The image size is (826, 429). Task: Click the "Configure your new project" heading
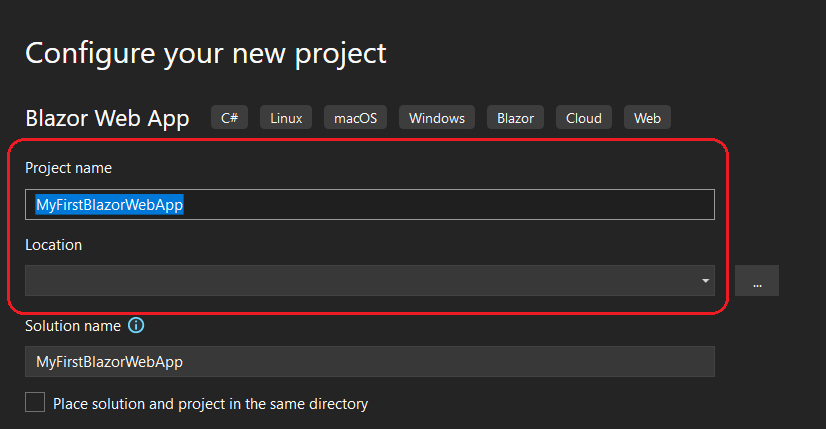205,53
